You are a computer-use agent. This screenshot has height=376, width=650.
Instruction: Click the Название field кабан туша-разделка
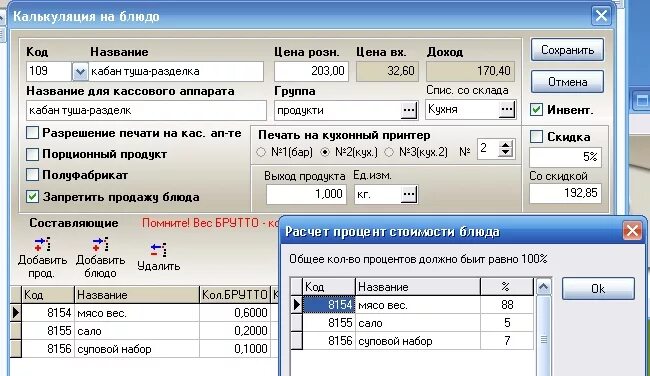(176, 71)
